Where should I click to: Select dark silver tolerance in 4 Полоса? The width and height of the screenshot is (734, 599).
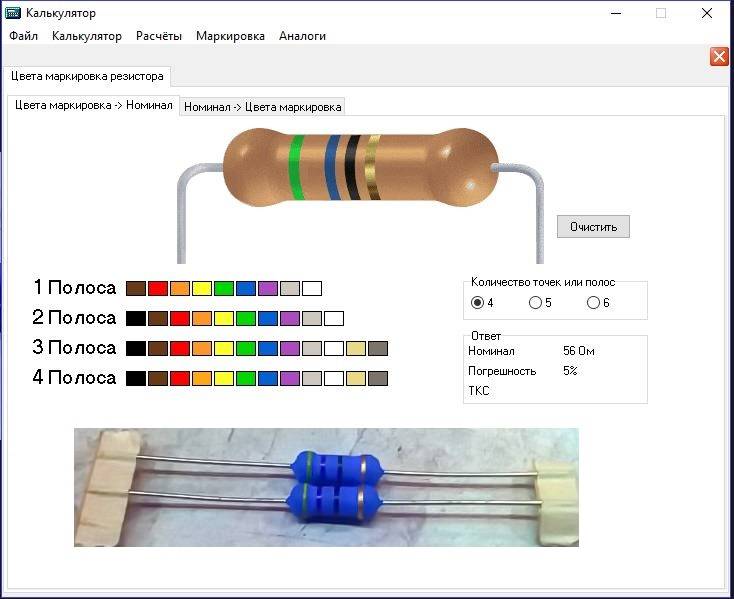[x=378, y=378]
